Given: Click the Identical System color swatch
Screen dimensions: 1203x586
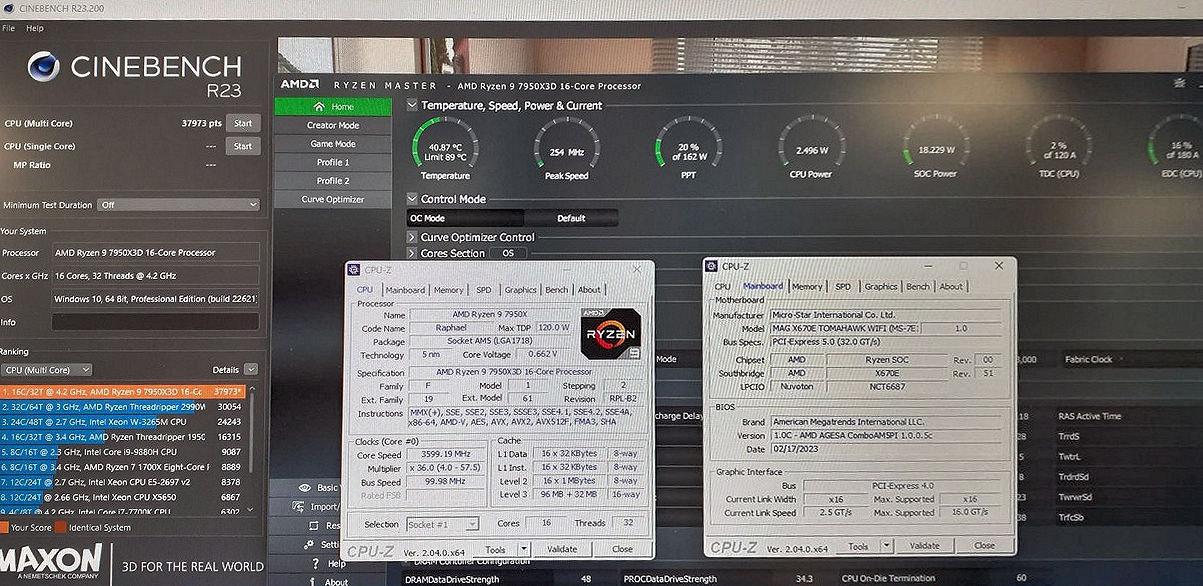Looking at the screenshot, I should coord(61,527).
